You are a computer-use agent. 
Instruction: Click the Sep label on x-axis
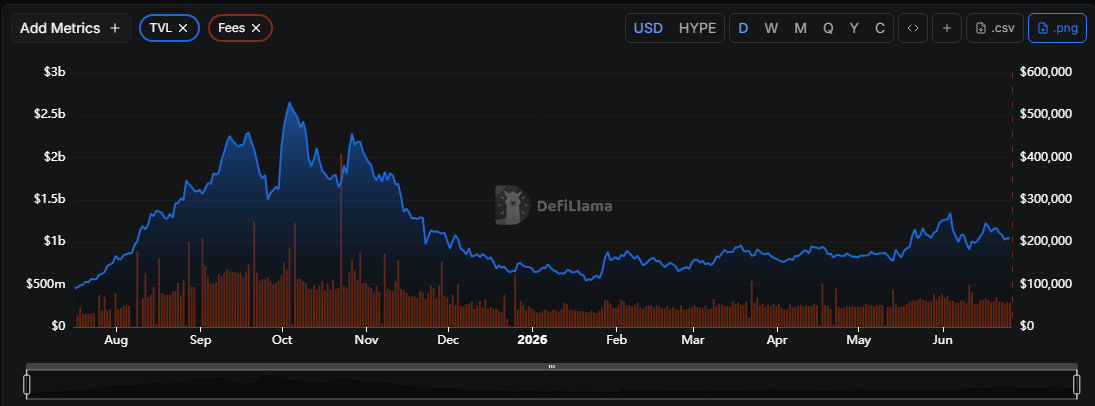click(200, 340)
